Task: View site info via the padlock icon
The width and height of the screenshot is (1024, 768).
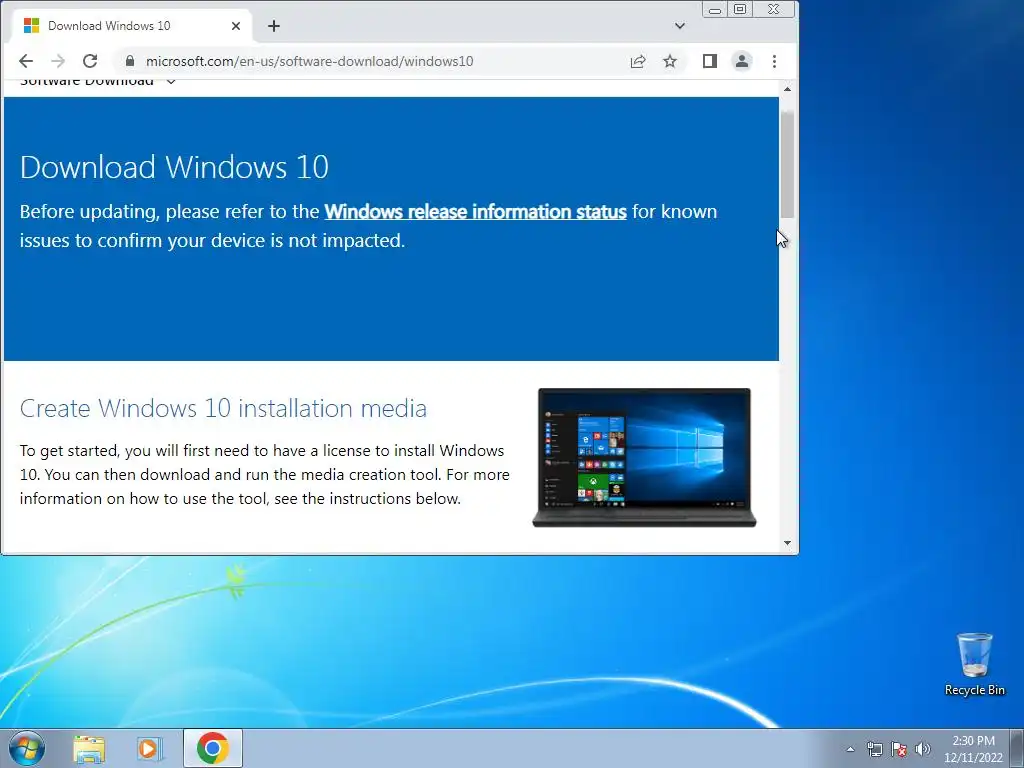Action: [x=129, y=61]
